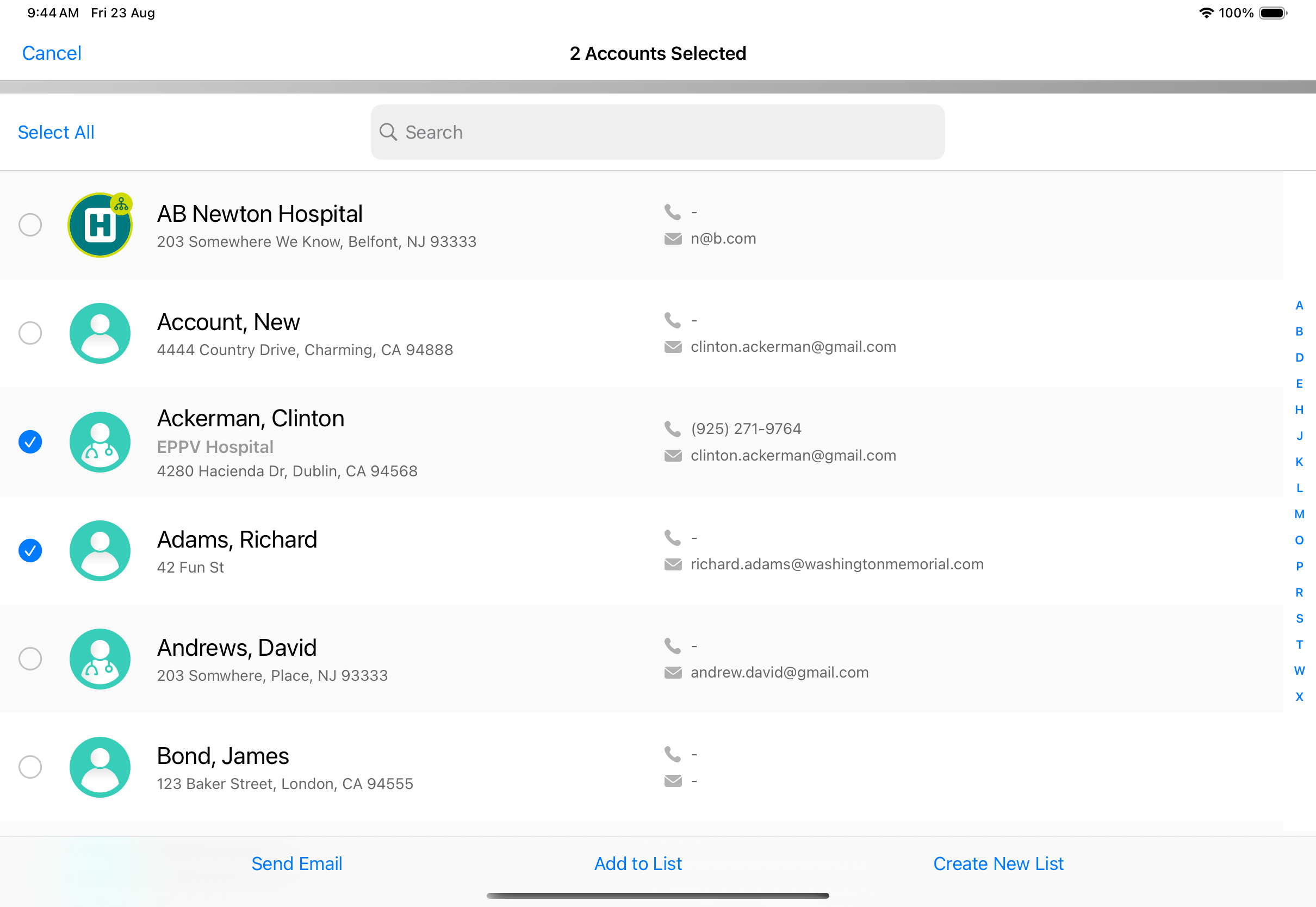Tap the AB Newton Hospital avatar icon
Screen dimensions: 1316x907
click(x=100, y=226)
